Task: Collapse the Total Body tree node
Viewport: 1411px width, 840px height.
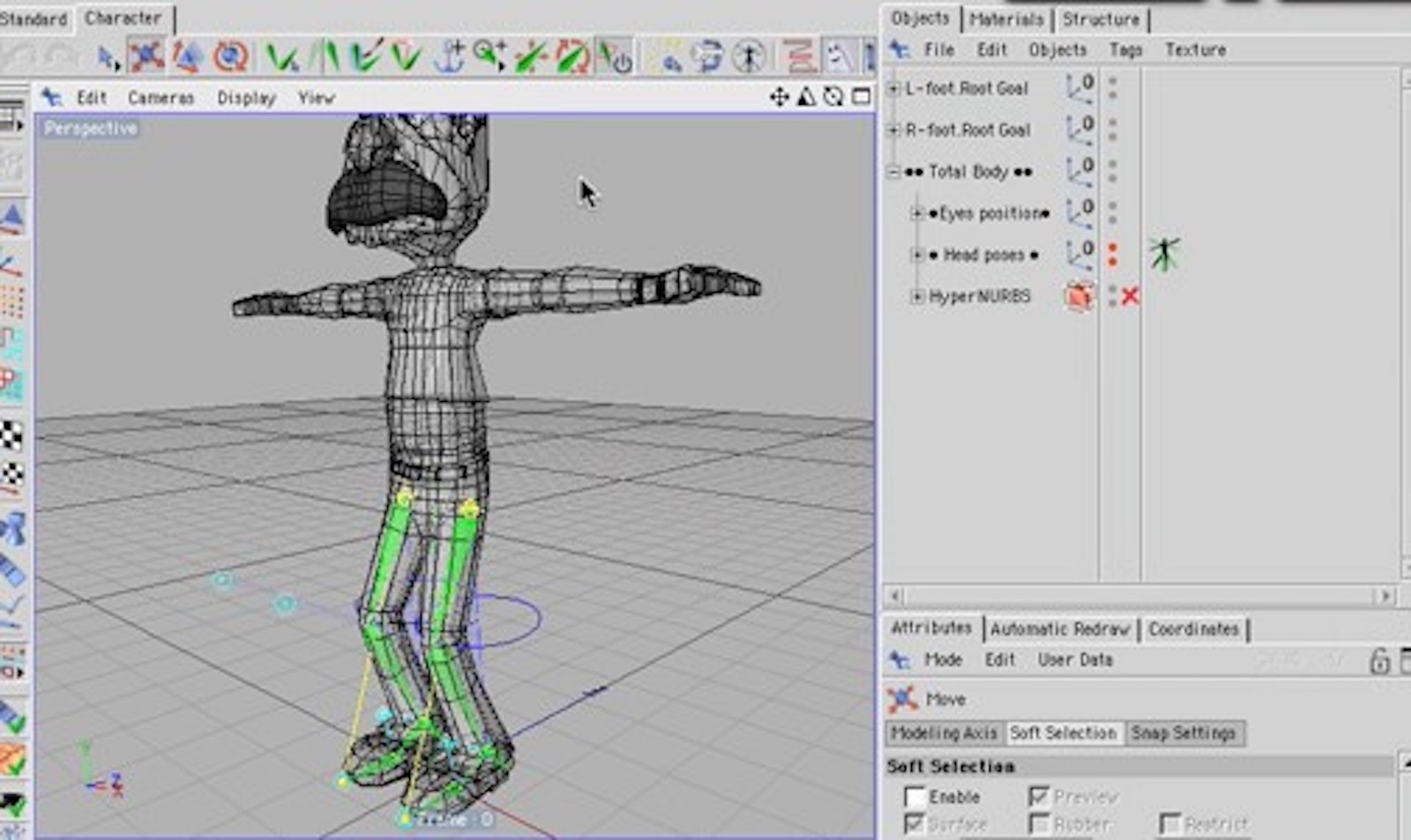Action: point(893,172)
